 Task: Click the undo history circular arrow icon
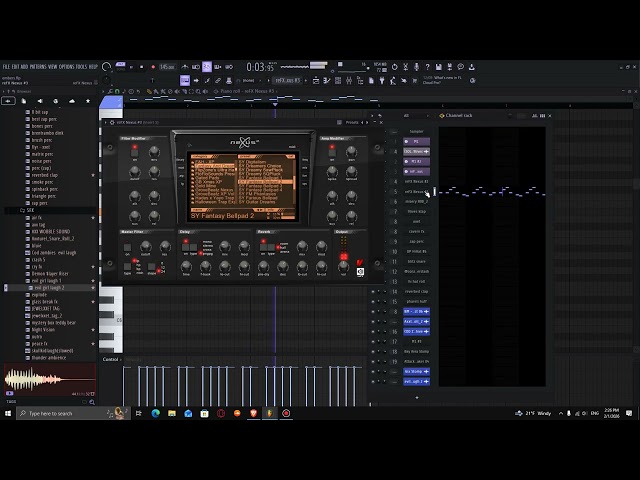(394, 67)
